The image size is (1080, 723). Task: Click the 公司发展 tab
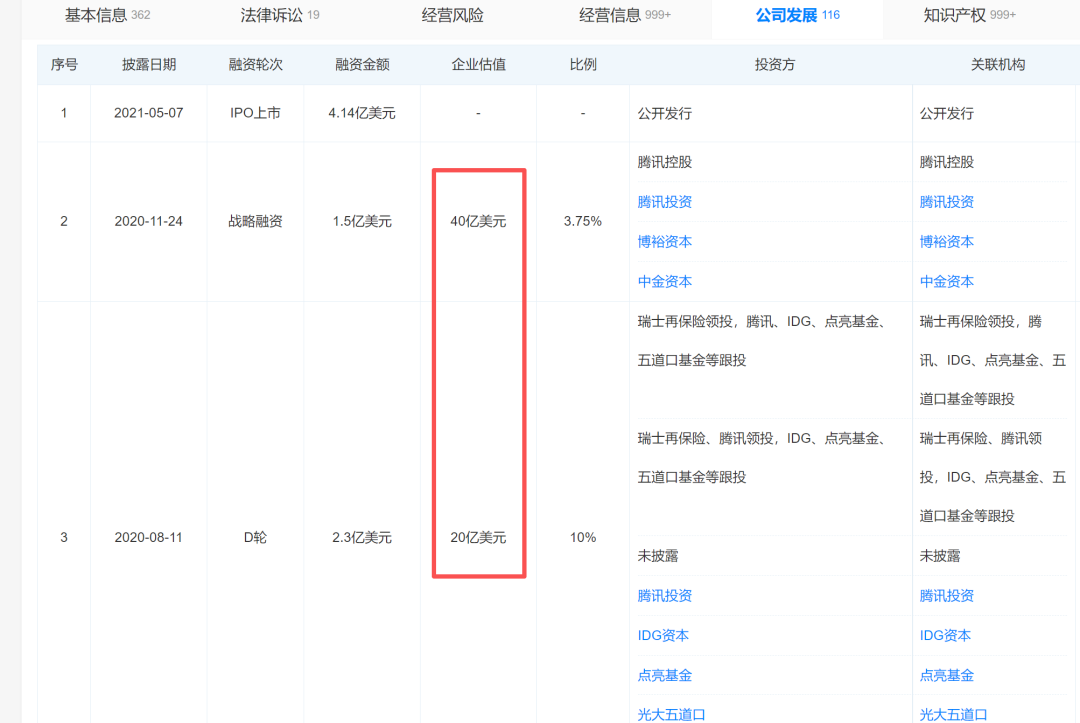tap(798, 15)
